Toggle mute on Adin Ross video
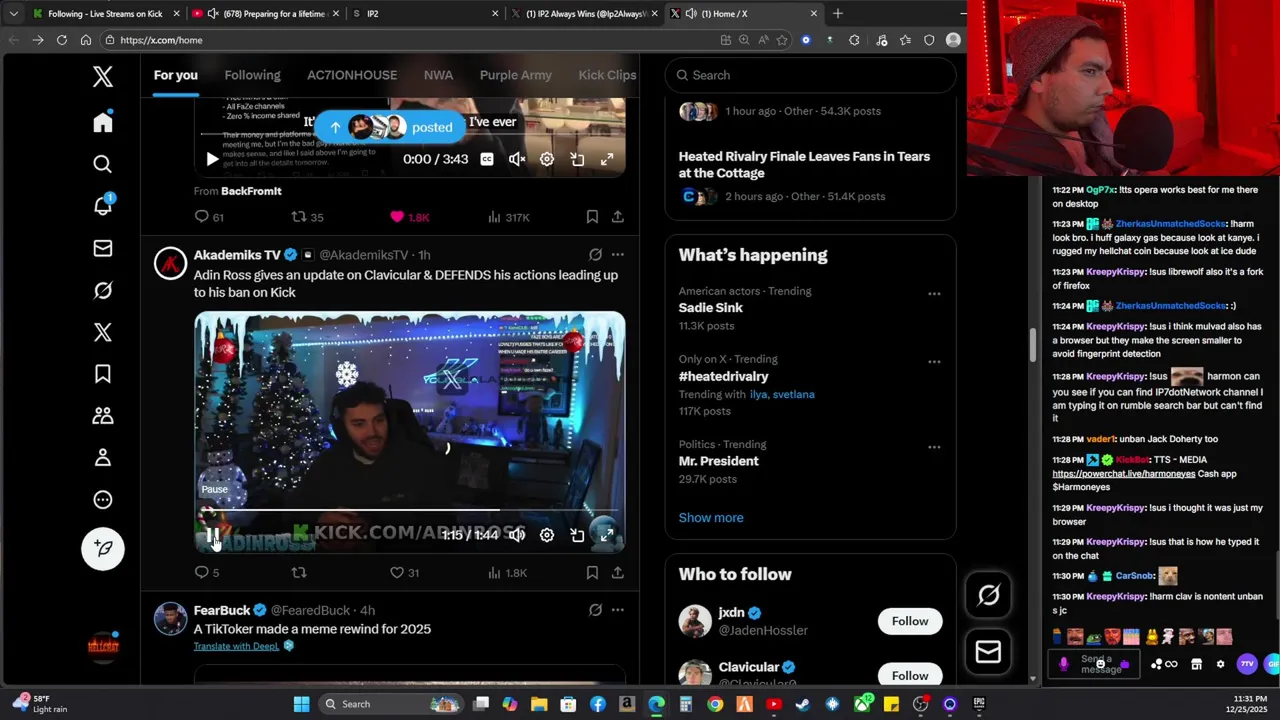Screen dimensions: 1280x720 tap(517, 535)
